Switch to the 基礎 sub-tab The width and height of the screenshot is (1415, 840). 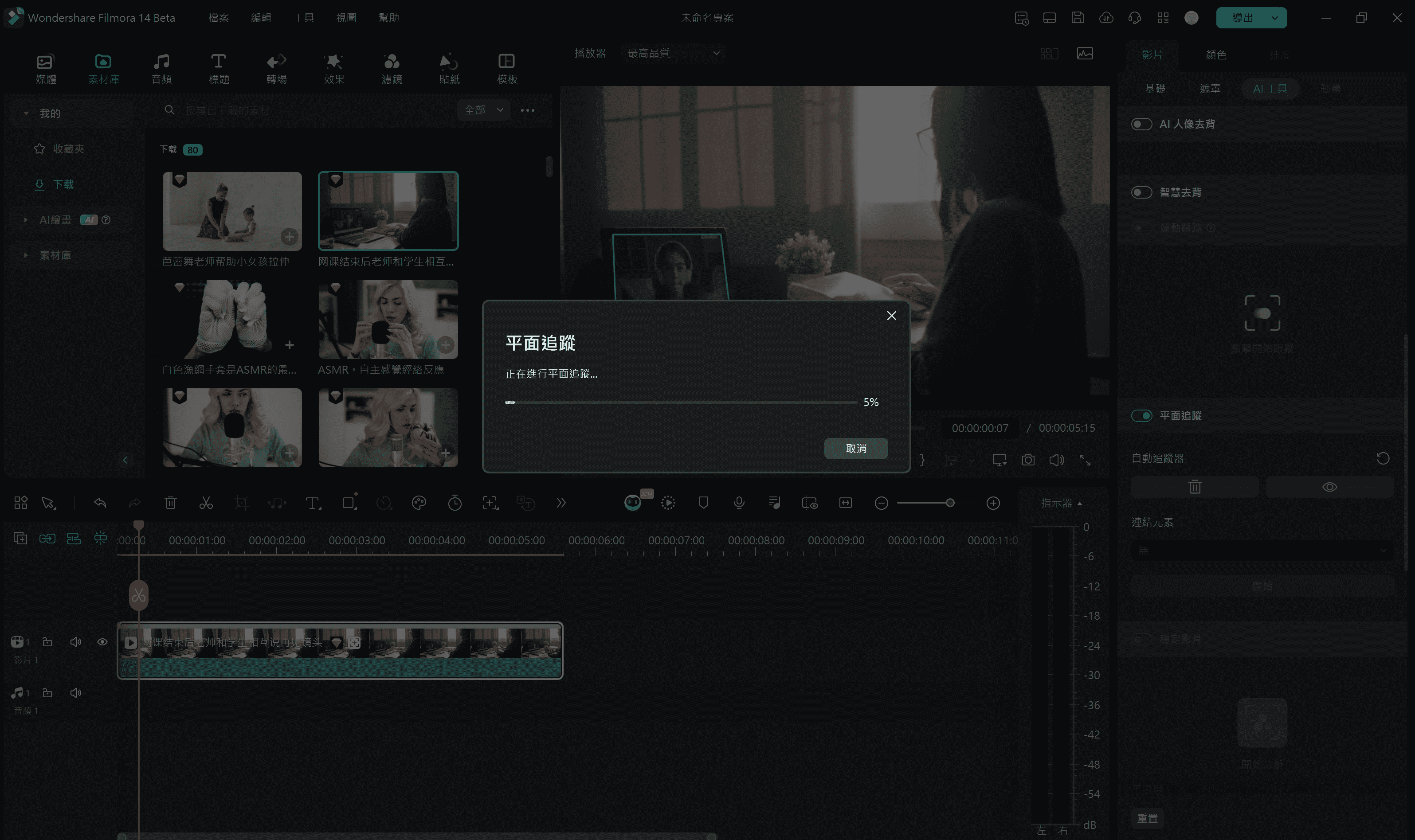1155,89
